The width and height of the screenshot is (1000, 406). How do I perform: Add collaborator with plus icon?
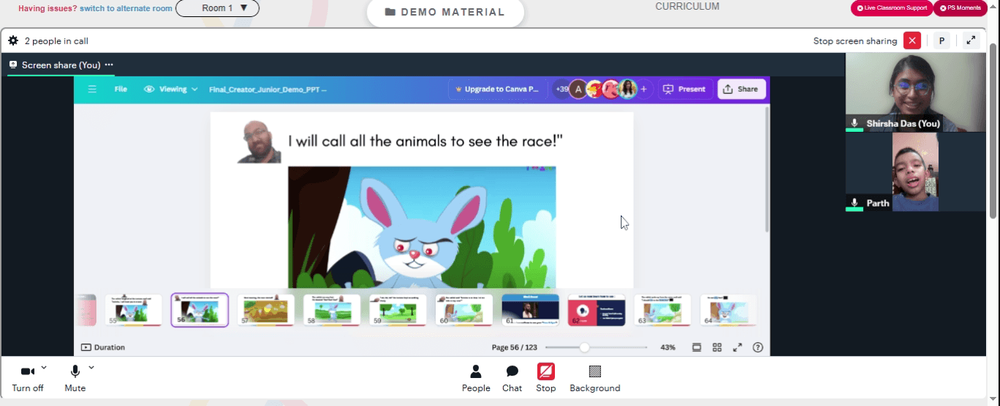pyautogui.click(x=643, y=89)
